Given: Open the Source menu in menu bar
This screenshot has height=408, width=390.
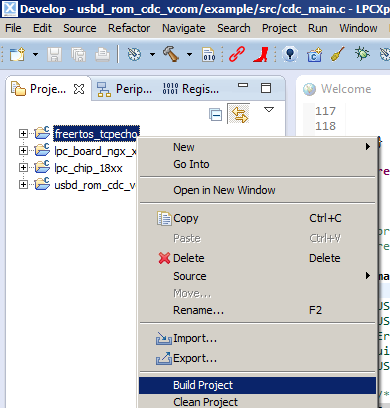Looking at the screenshot, I should 80,28.
